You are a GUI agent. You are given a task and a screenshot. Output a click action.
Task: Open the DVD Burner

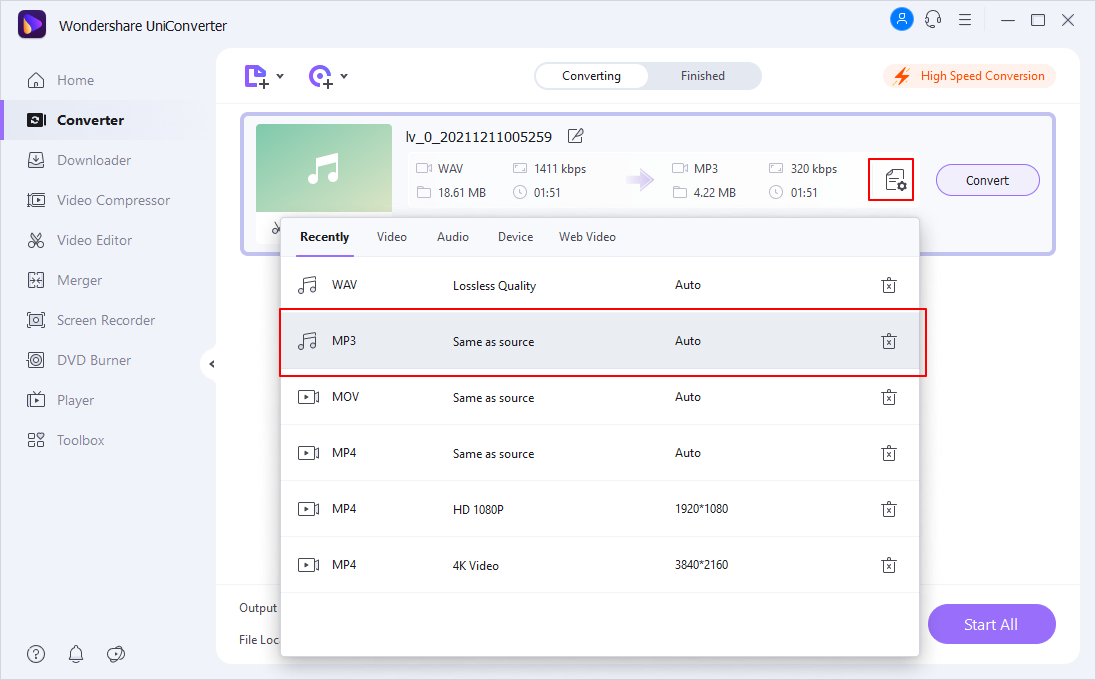coord(78,361)
